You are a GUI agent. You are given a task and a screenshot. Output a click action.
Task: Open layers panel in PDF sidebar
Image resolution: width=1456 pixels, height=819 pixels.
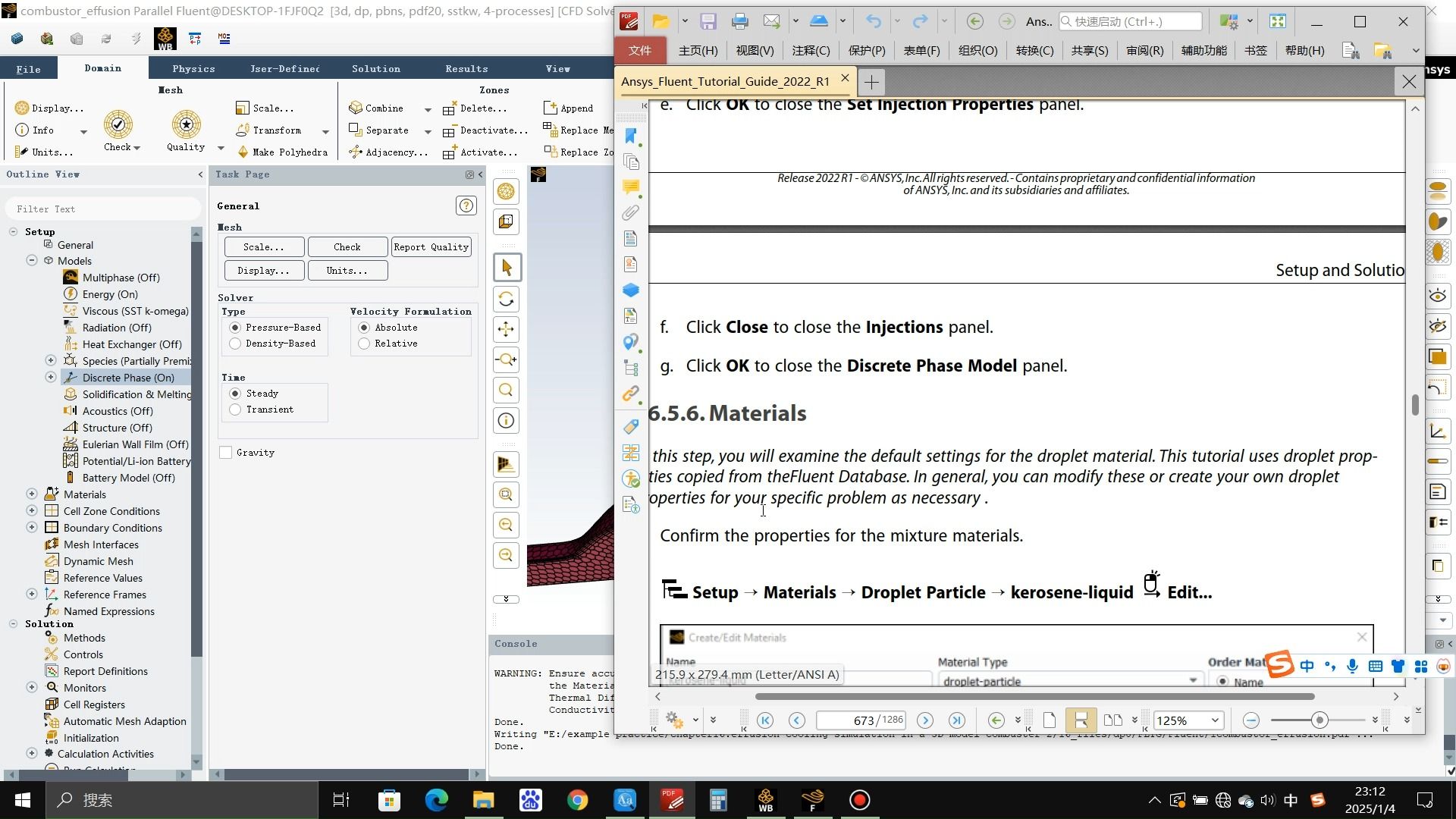pyautogui.click(x=631, y=290)
